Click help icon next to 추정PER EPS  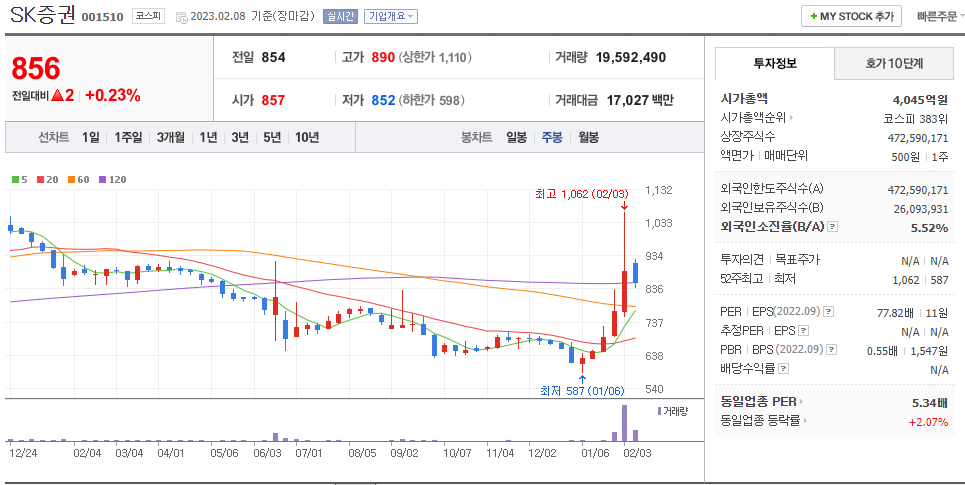click(803, 331)
